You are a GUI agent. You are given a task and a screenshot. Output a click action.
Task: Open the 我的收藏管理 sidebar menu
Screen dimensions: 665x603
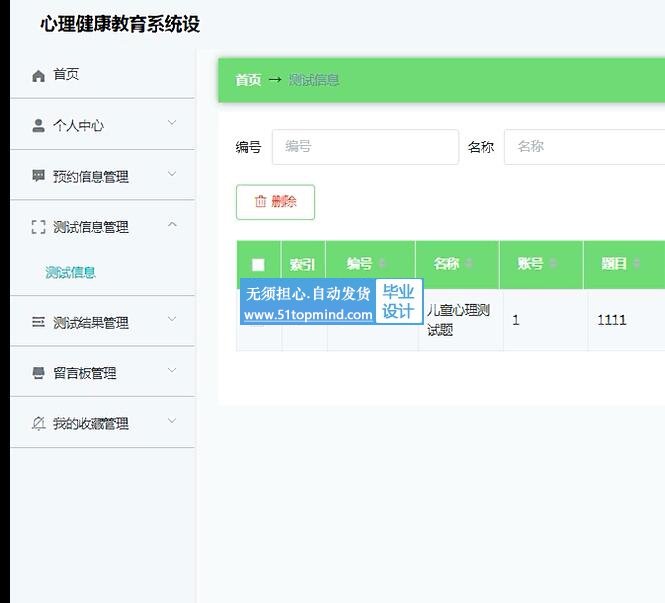click(103, 423)
